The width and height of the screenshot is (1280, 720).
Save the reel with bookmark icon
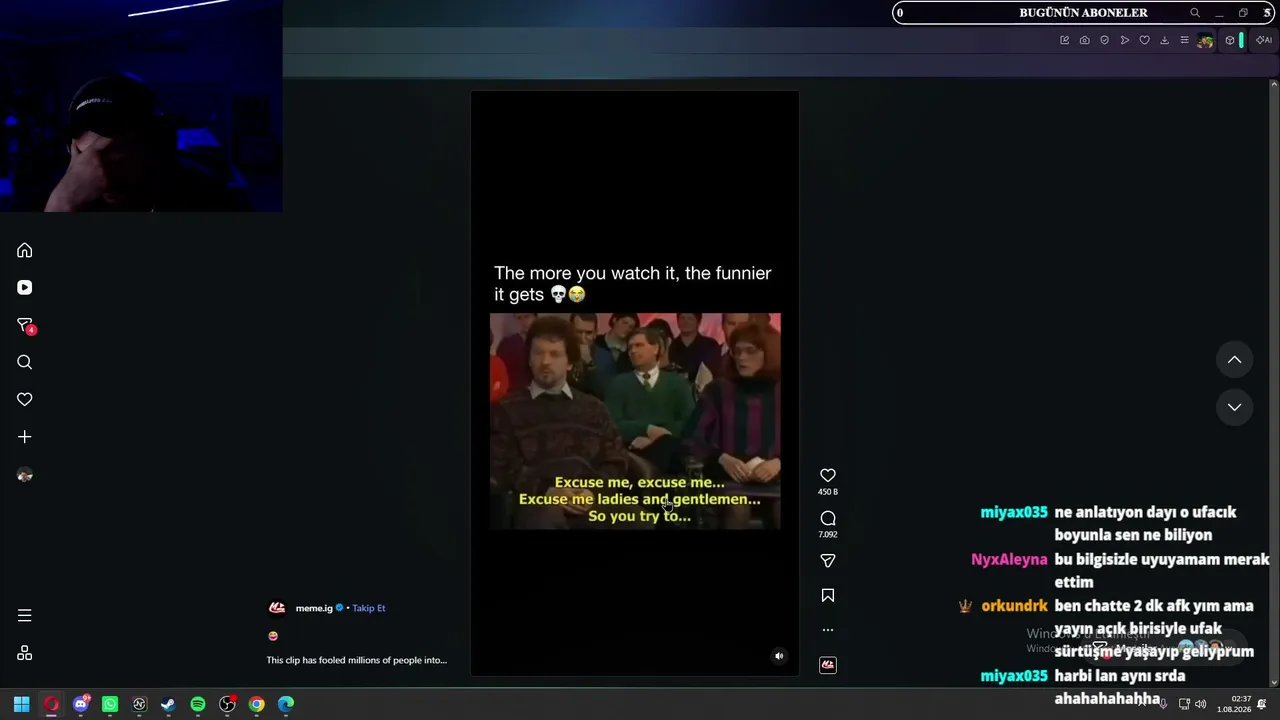point(828,595)
